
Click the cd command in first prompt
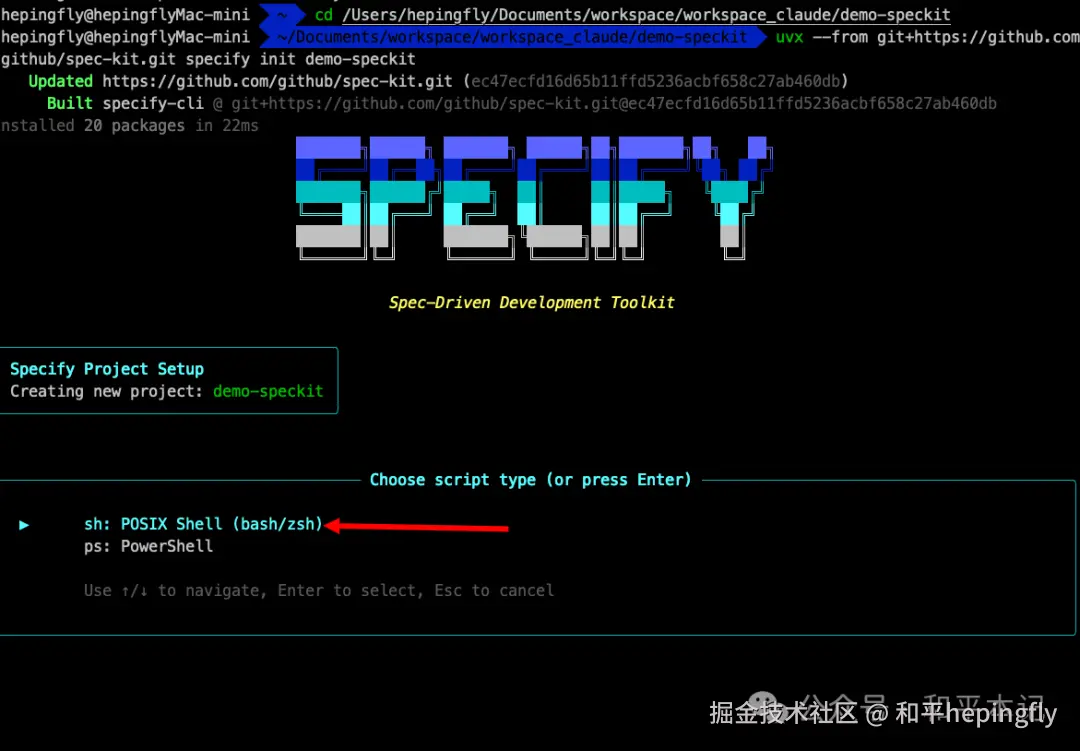[x=324, y=14]
